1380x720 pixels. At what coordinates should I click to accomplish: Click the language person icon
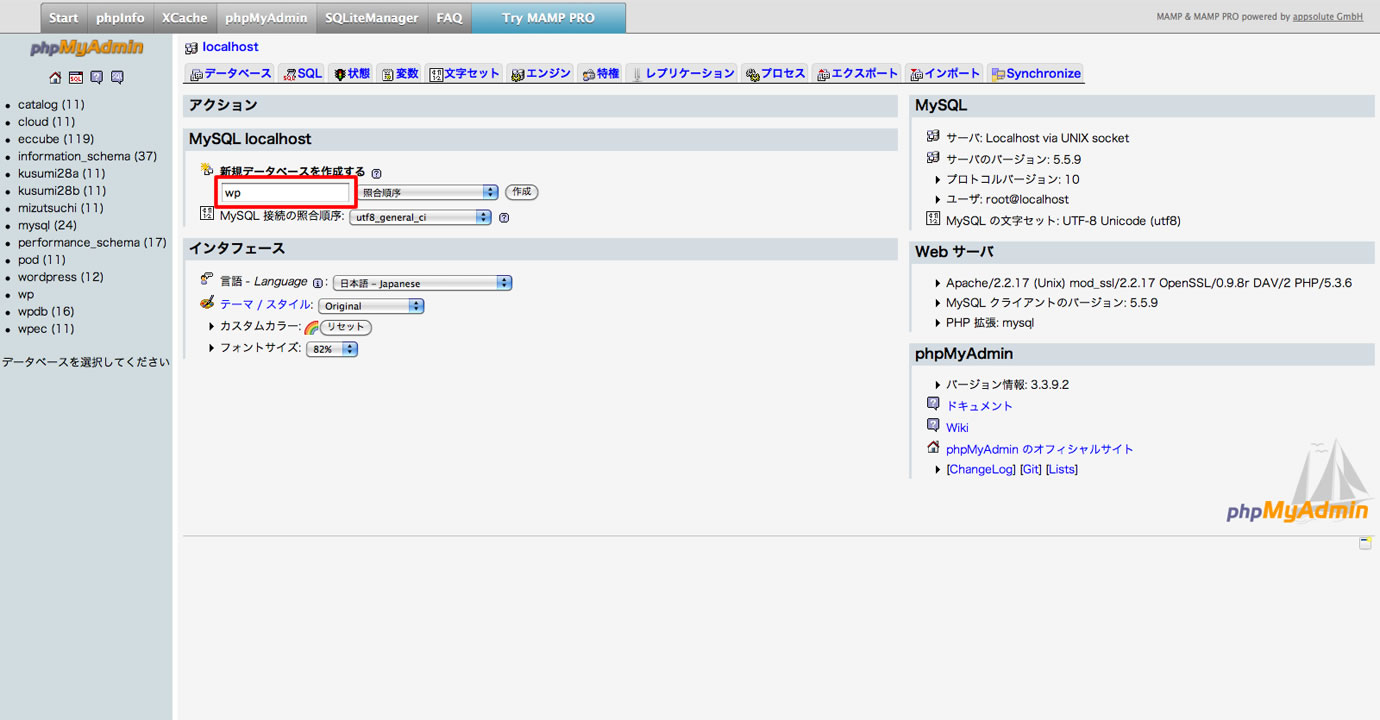click(x=207, y=280)
